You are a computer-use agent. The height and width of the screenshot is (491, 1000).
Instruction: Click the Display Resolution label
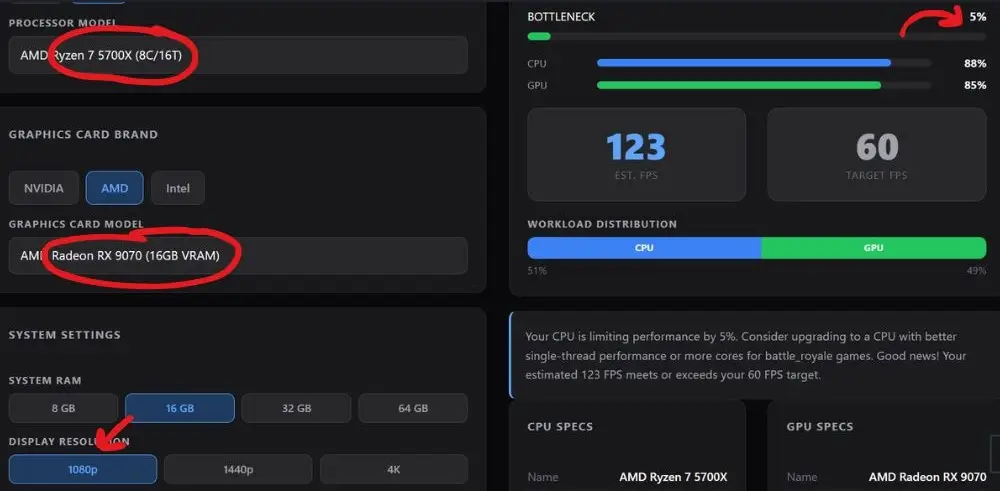[69, 441]
